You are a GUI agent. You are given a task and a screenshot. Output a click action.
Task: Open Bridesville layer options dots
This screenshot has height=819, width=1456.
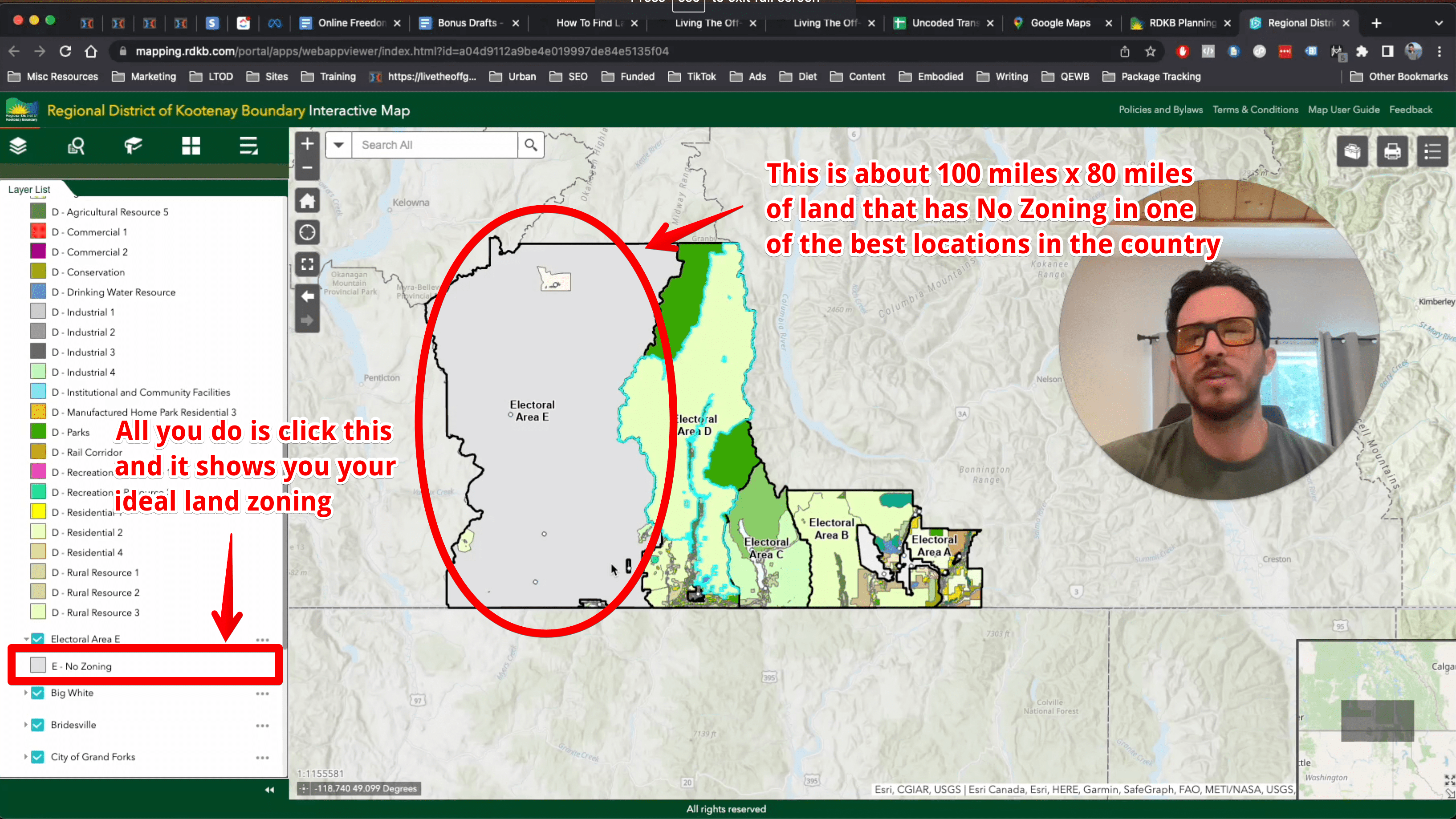pos(262,726)
